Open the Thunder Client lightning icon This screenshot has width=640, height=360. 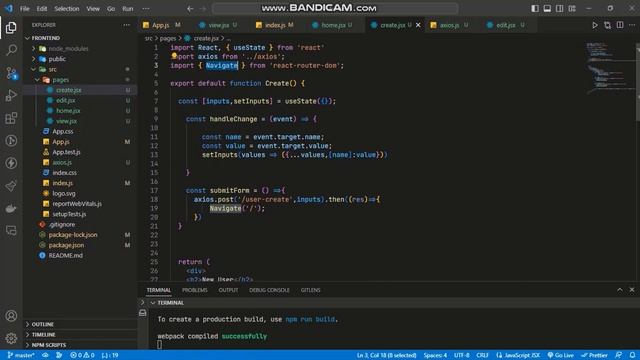[11, 163]
